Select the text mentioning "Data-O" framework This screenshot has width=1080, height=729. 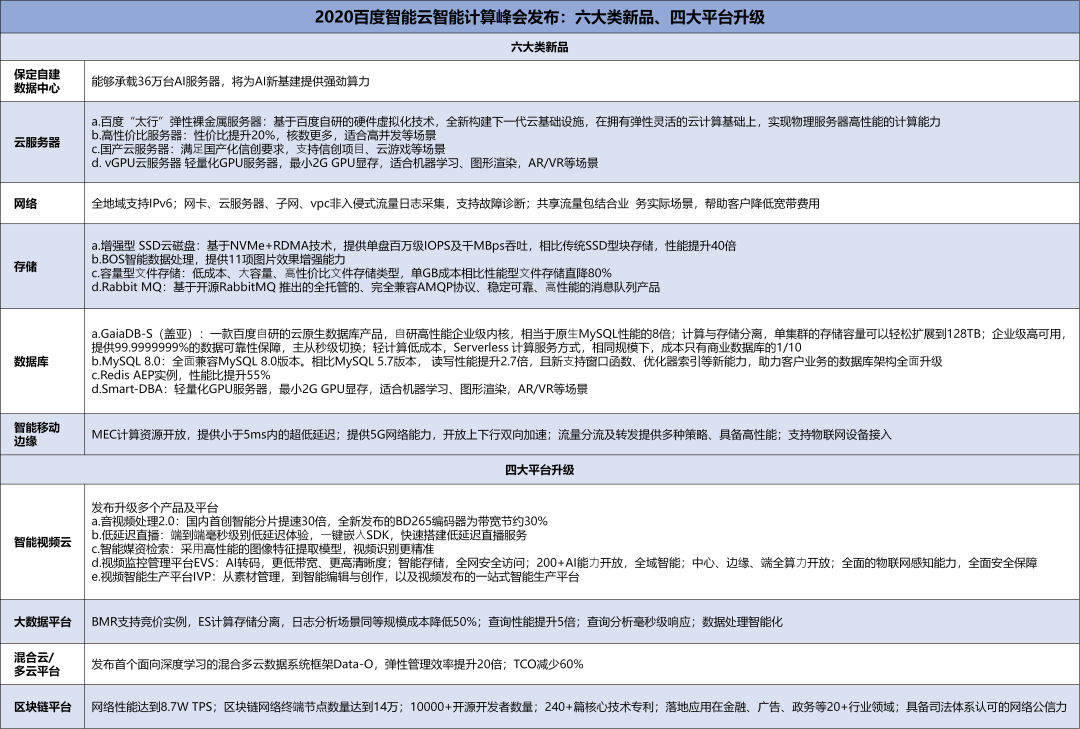pyautogui.click(x=338, y=664)
